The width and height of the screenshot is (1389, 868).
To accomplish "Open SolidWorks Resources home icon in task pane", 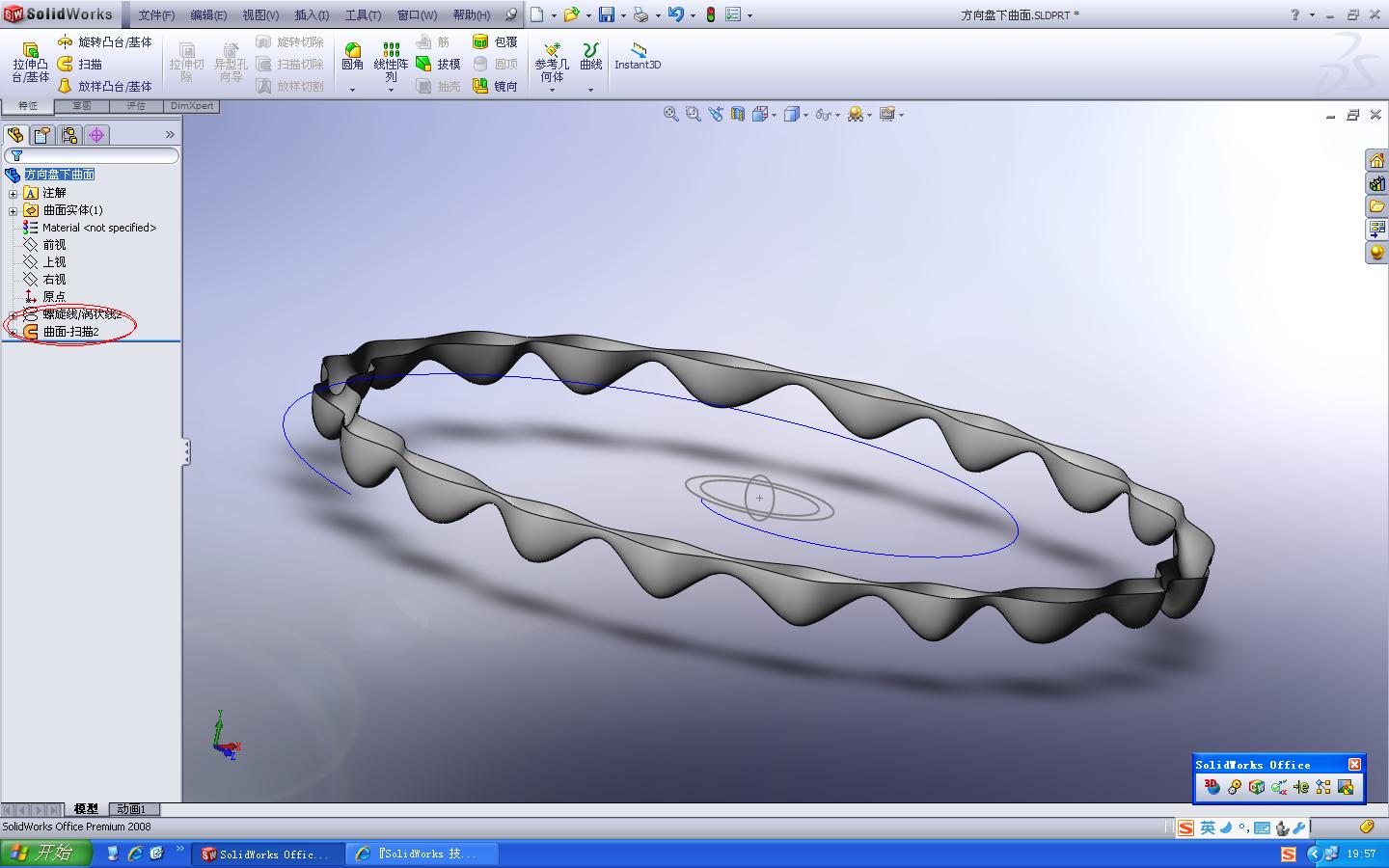I will (x=1376, y=160).
